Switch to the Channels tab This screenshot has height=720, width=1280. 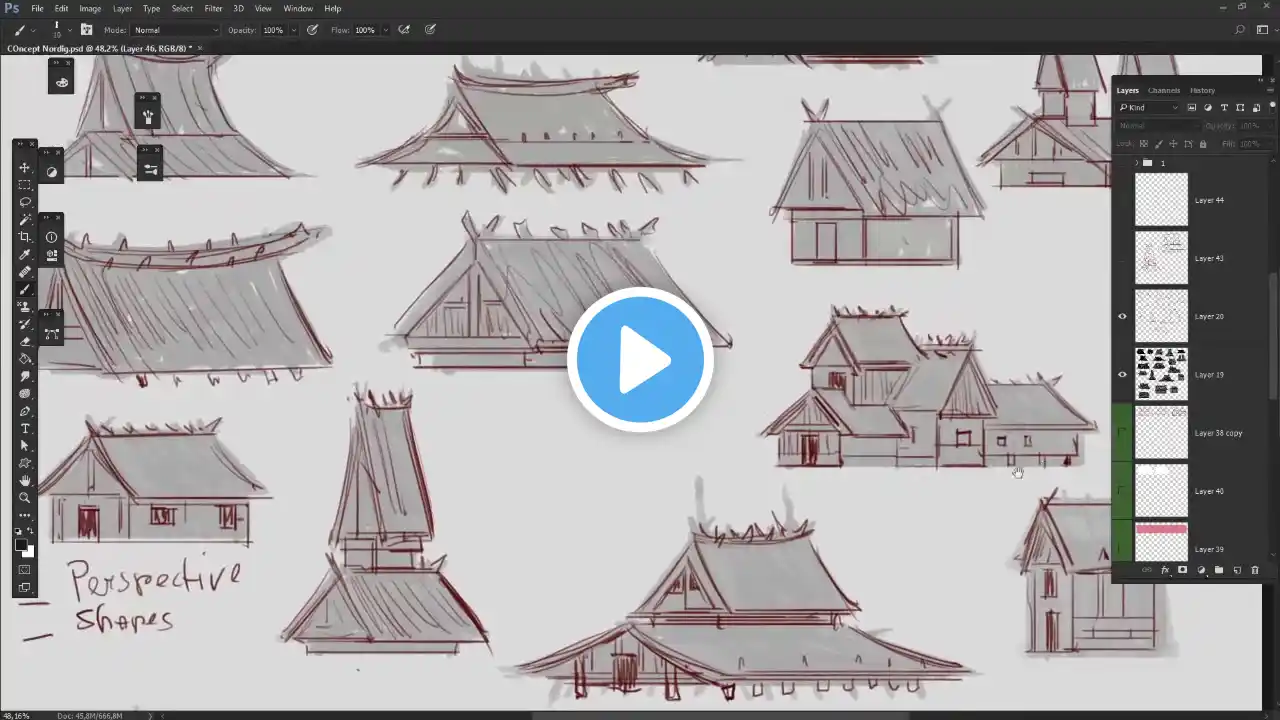coord(1164,90)
